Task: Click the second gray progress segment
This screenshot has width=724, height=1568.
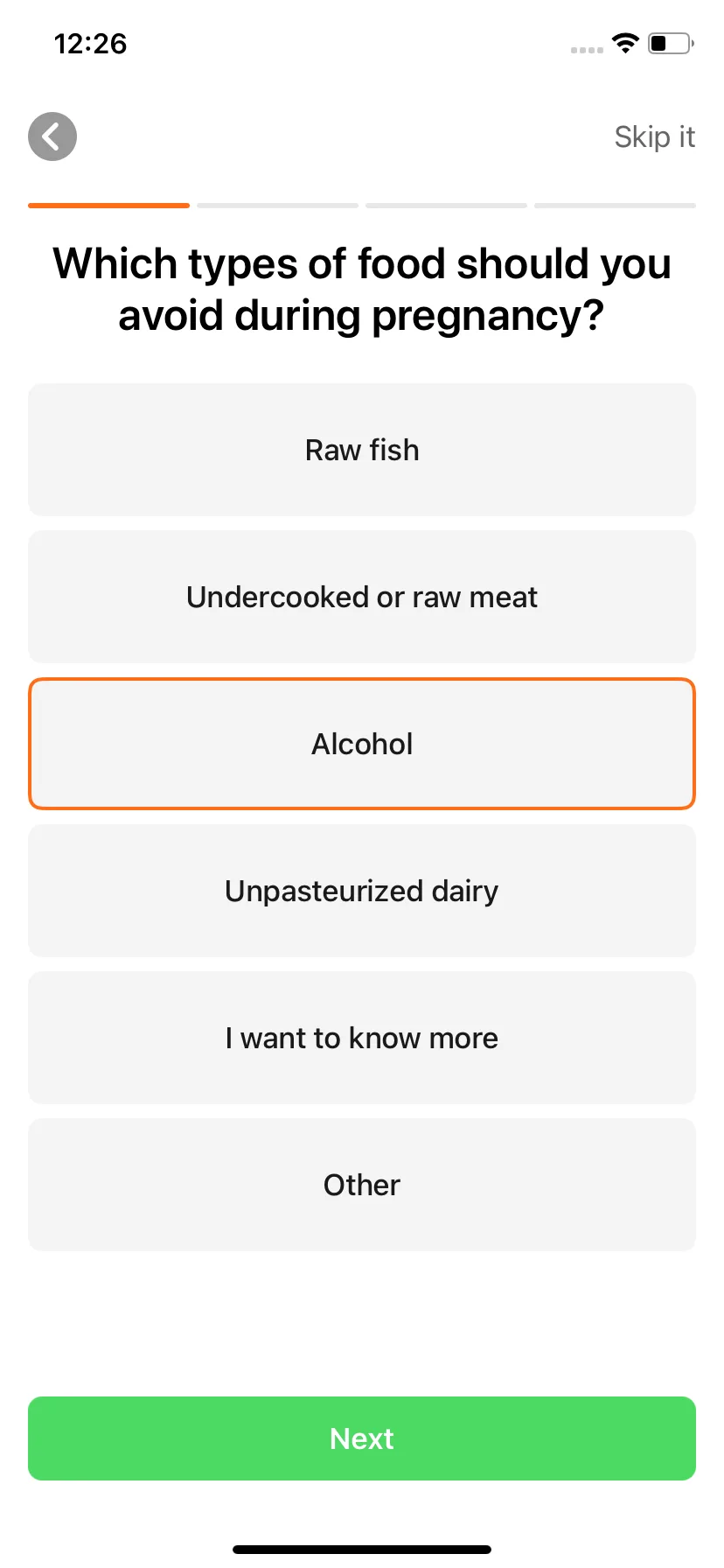Action: tap(277, 206)
